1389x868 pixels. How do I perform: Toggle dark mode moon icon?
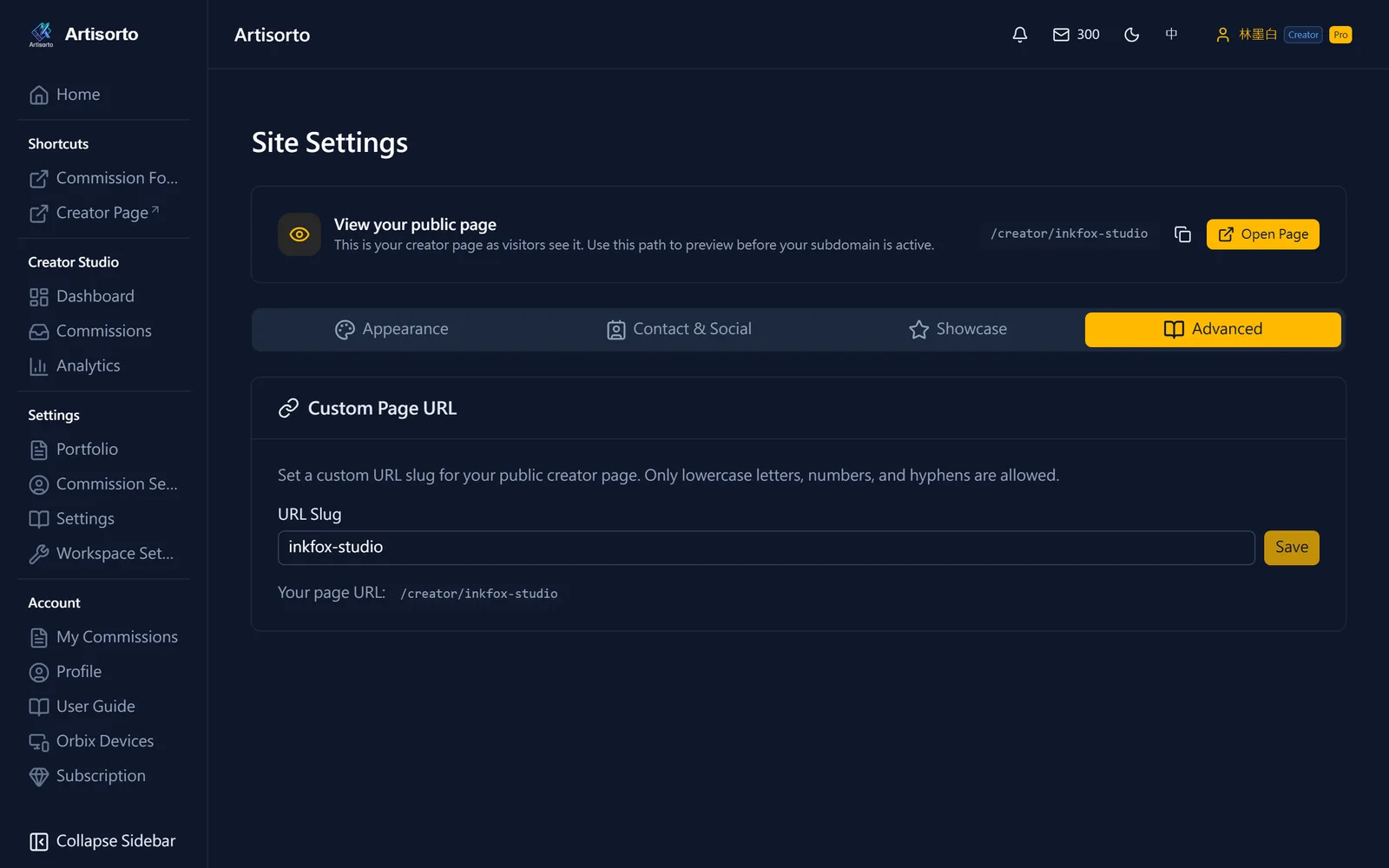tap(1131, 35)
